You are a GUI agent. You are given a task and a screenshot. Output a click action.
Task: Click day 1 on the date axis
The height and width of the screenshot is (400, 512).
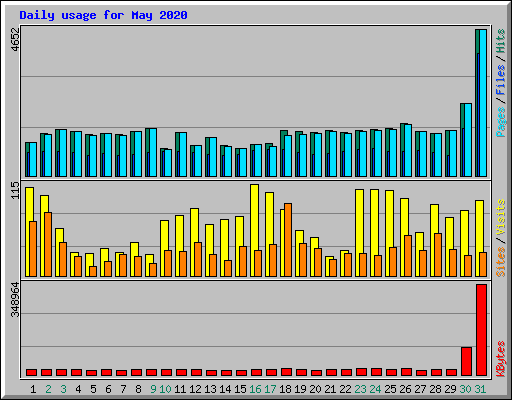(33, 389)
